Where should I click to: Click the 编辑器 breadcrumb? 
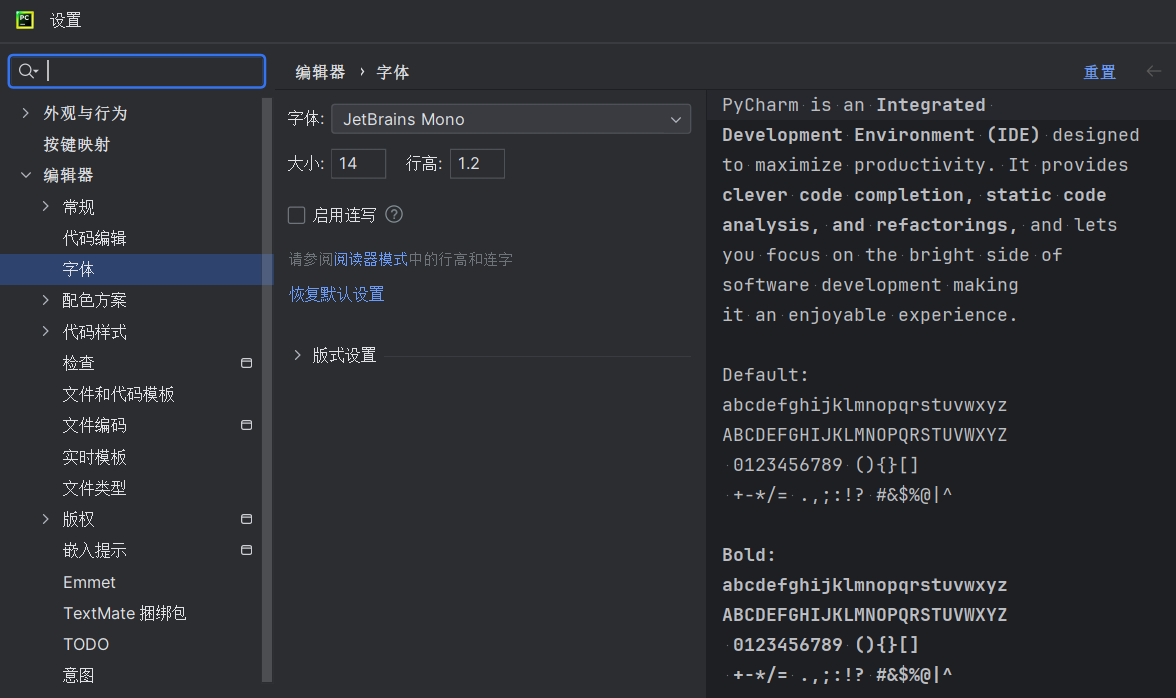[x=320, y=72]
